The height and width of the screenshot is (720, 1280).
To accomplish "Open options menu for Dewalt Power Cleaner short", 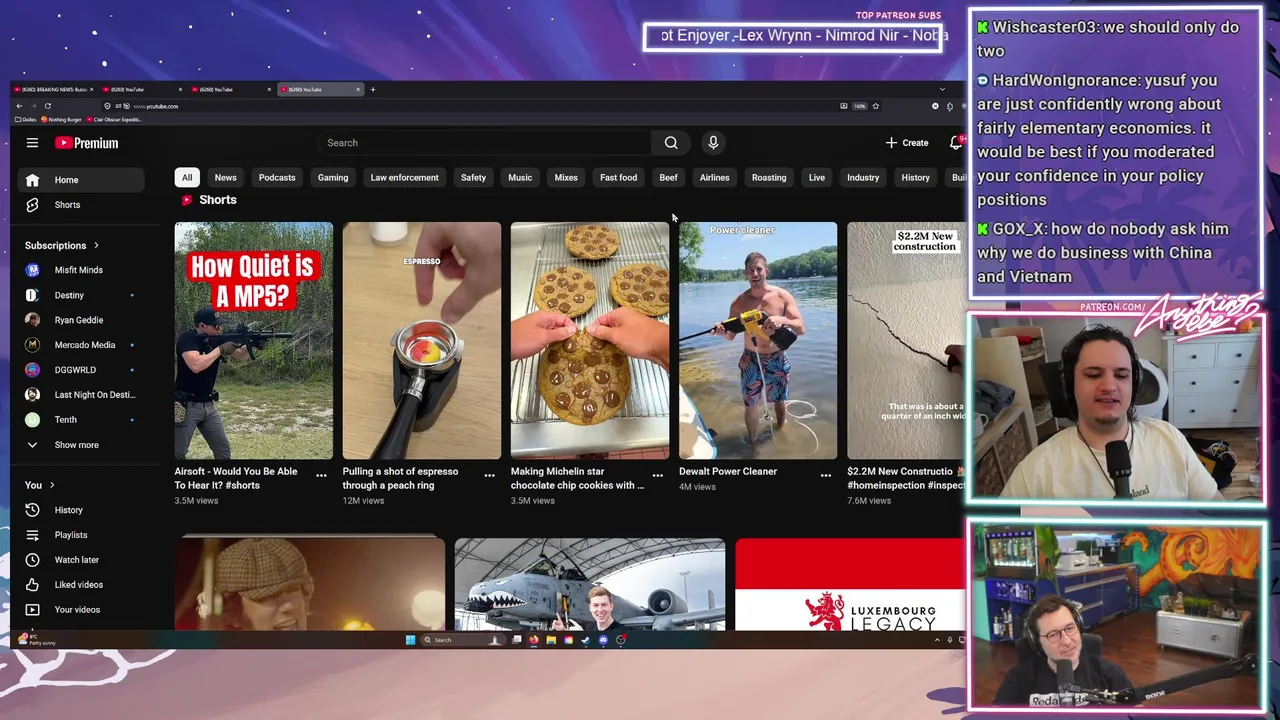I will tap(825, 475).
